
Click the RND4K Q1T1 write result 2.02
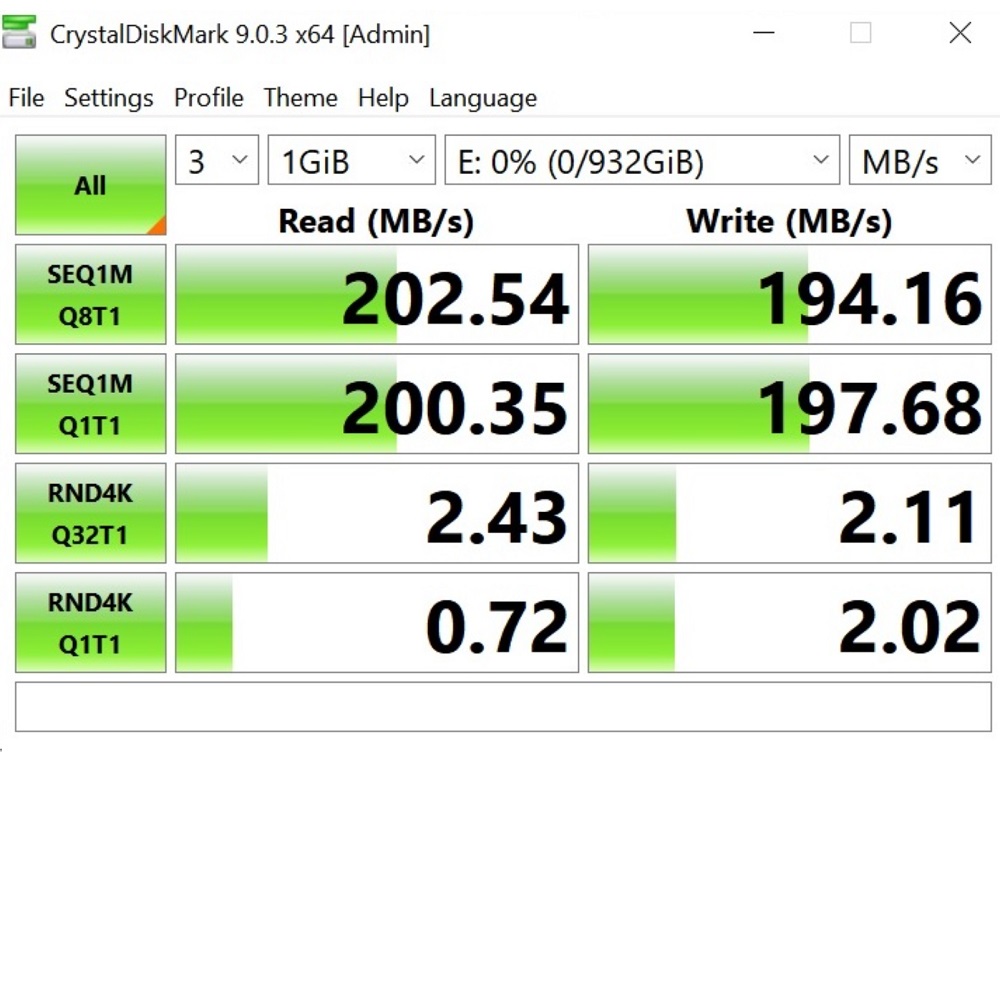click(790, 622)
